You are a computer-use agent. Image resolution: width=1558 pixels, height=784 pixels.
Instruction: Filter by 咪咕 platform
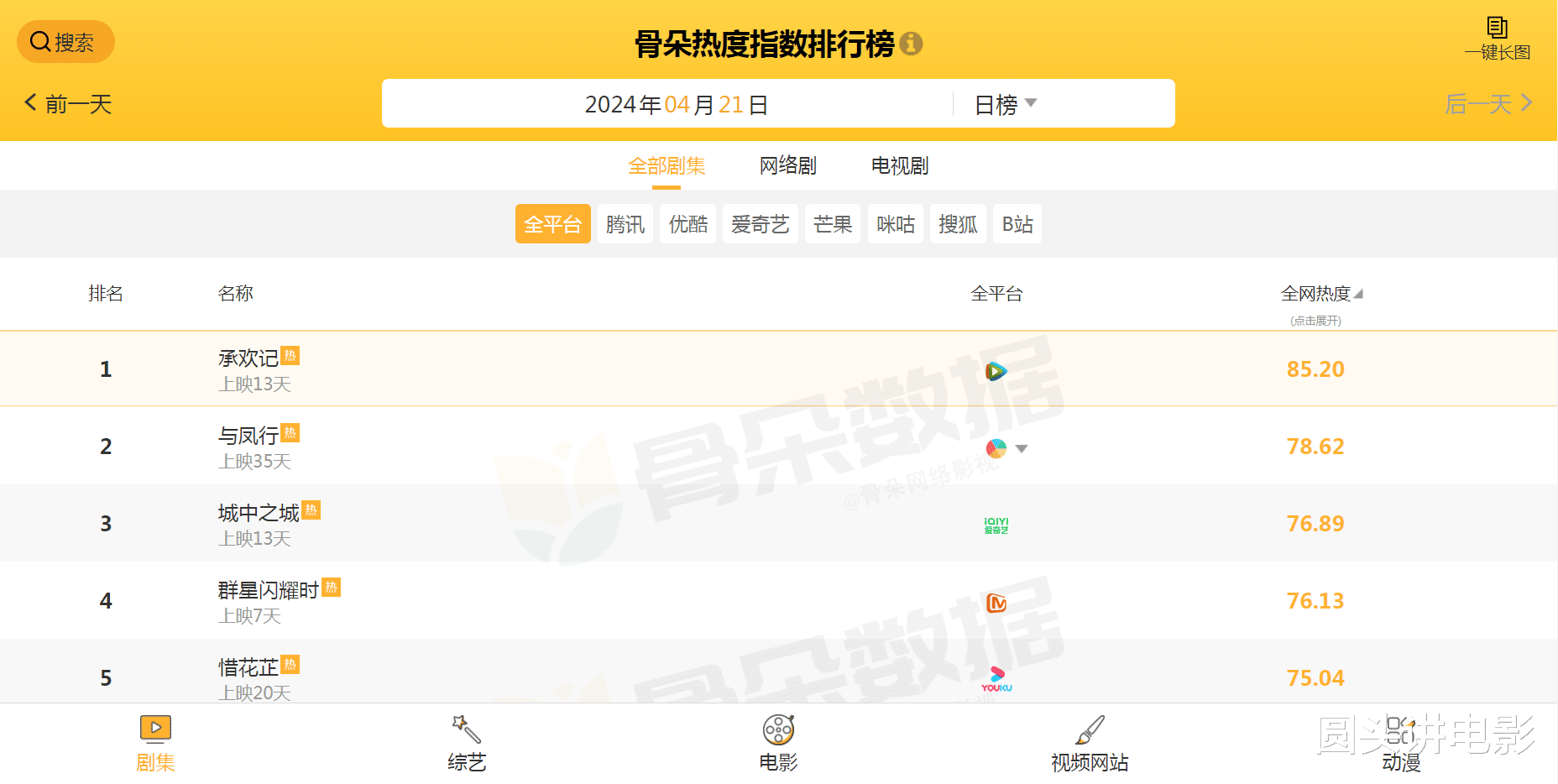click(896, 224)
